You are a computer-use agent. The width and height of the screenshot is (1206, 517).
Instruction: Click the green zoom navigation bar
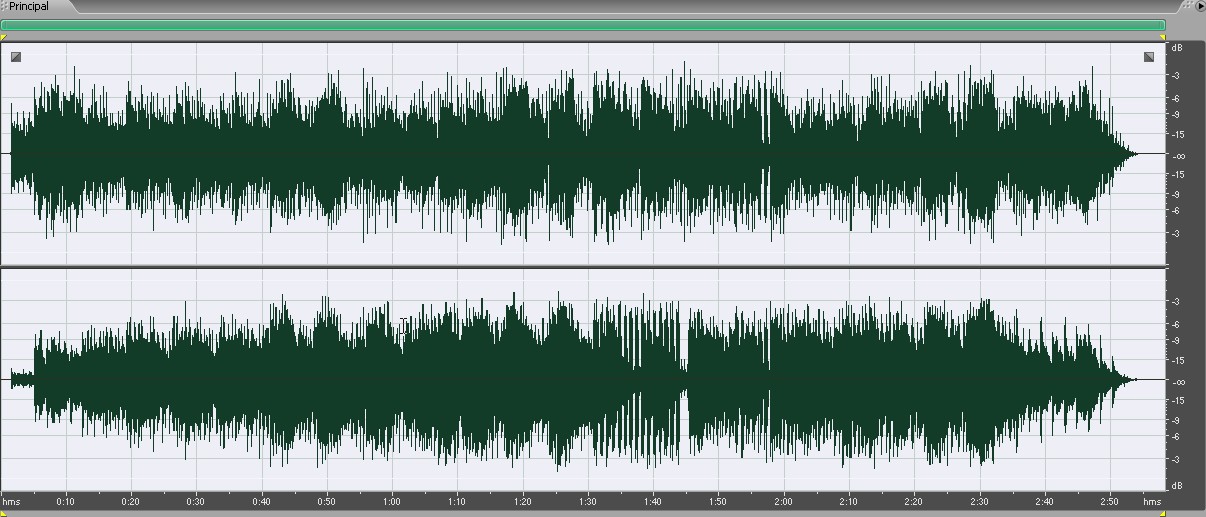point(583,25)
